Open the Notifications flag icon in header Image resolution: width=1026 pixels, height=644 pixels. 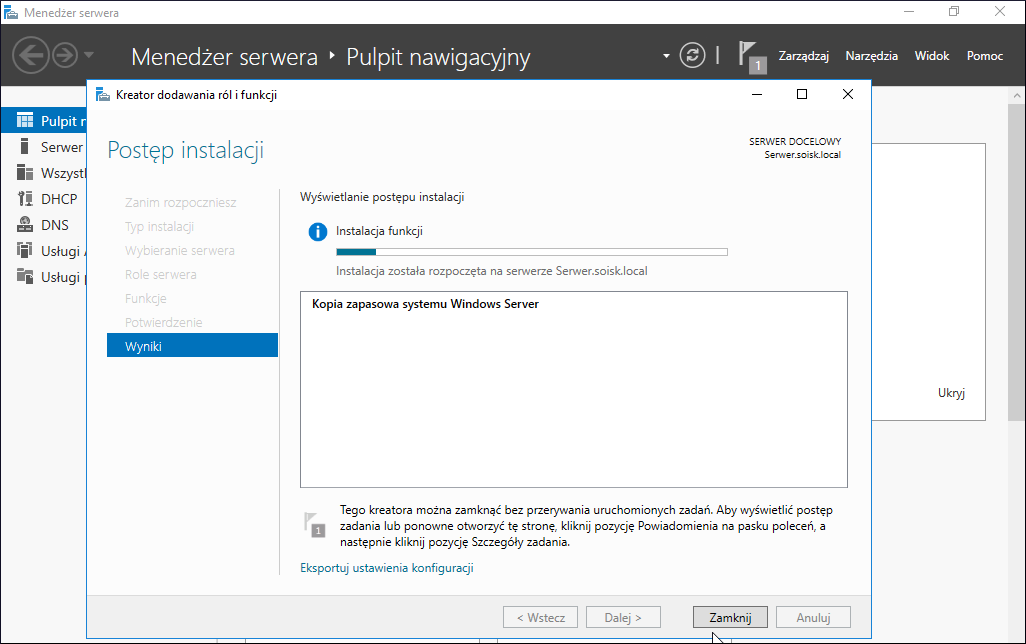point(750,56)
